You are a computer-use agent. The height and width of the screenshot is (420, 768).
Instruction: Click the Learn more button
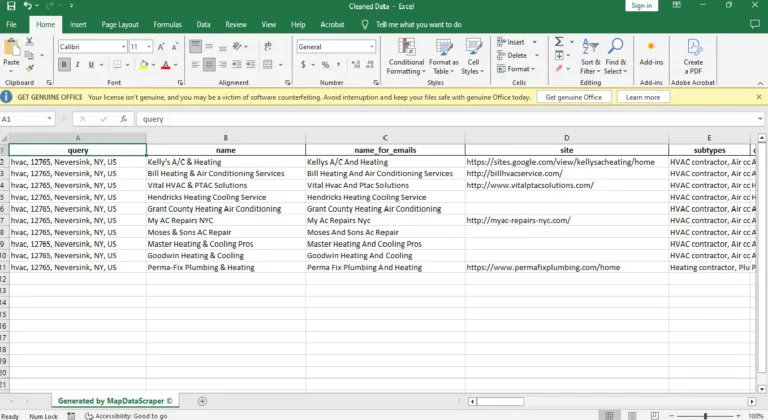[643, 97]
